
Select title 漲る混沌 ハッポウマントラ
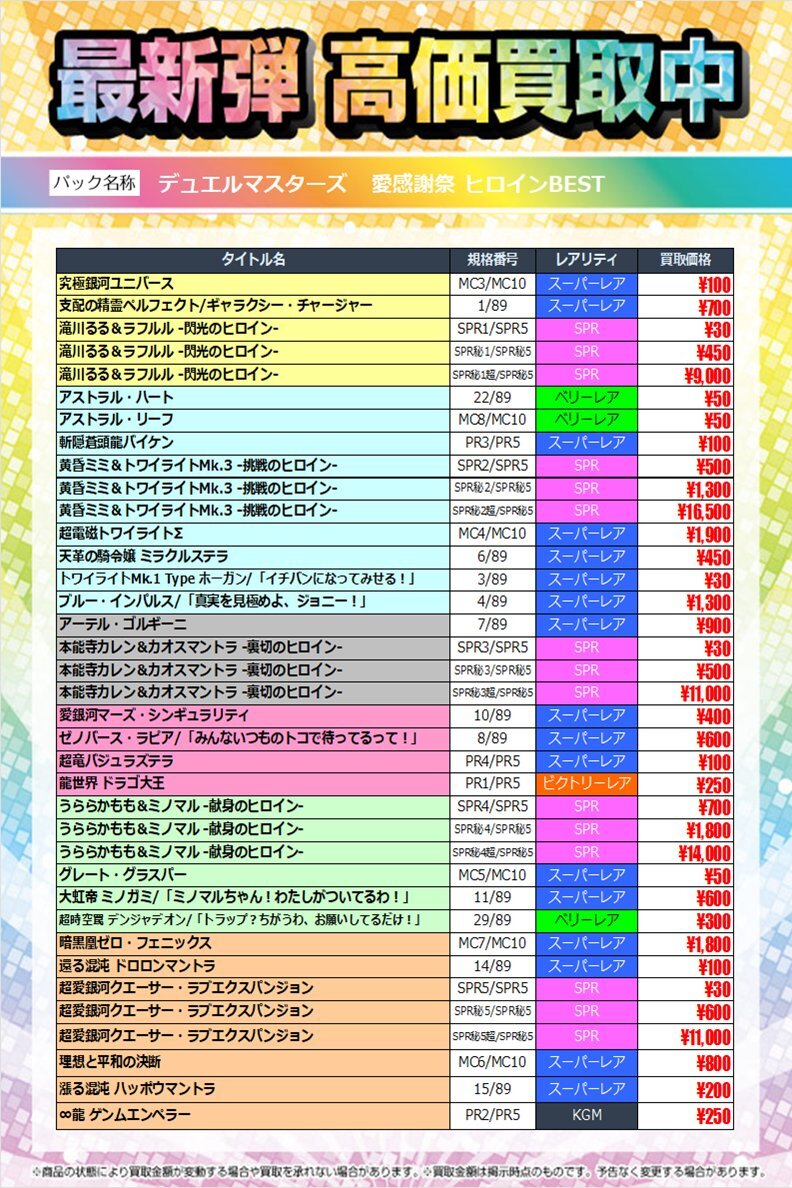tap(138, 1089)
